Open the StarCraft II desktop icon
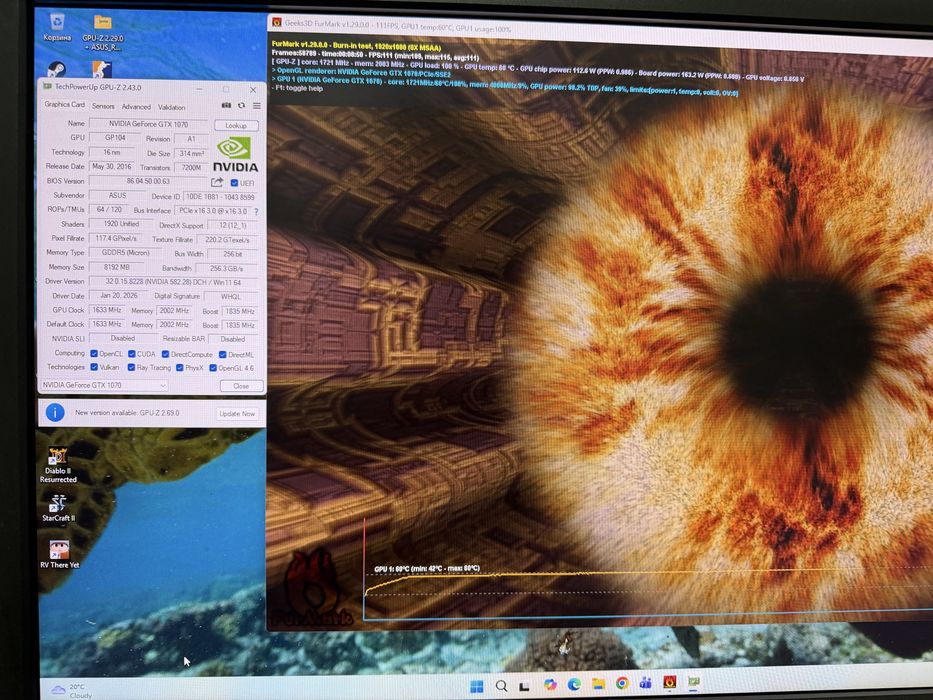This screenshot has width=933, height=700. pos(58,508)
